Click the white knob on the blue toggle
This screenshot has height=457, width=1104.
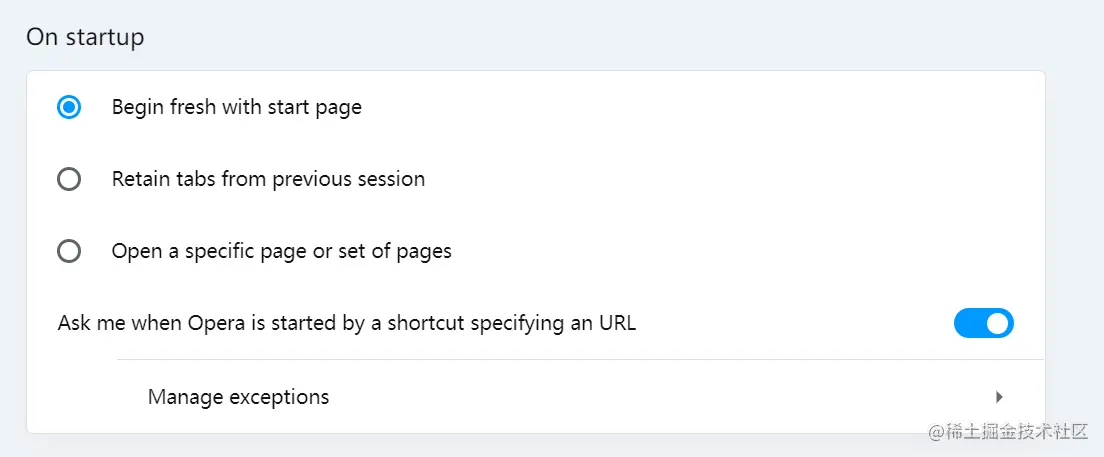coord(997,323)
